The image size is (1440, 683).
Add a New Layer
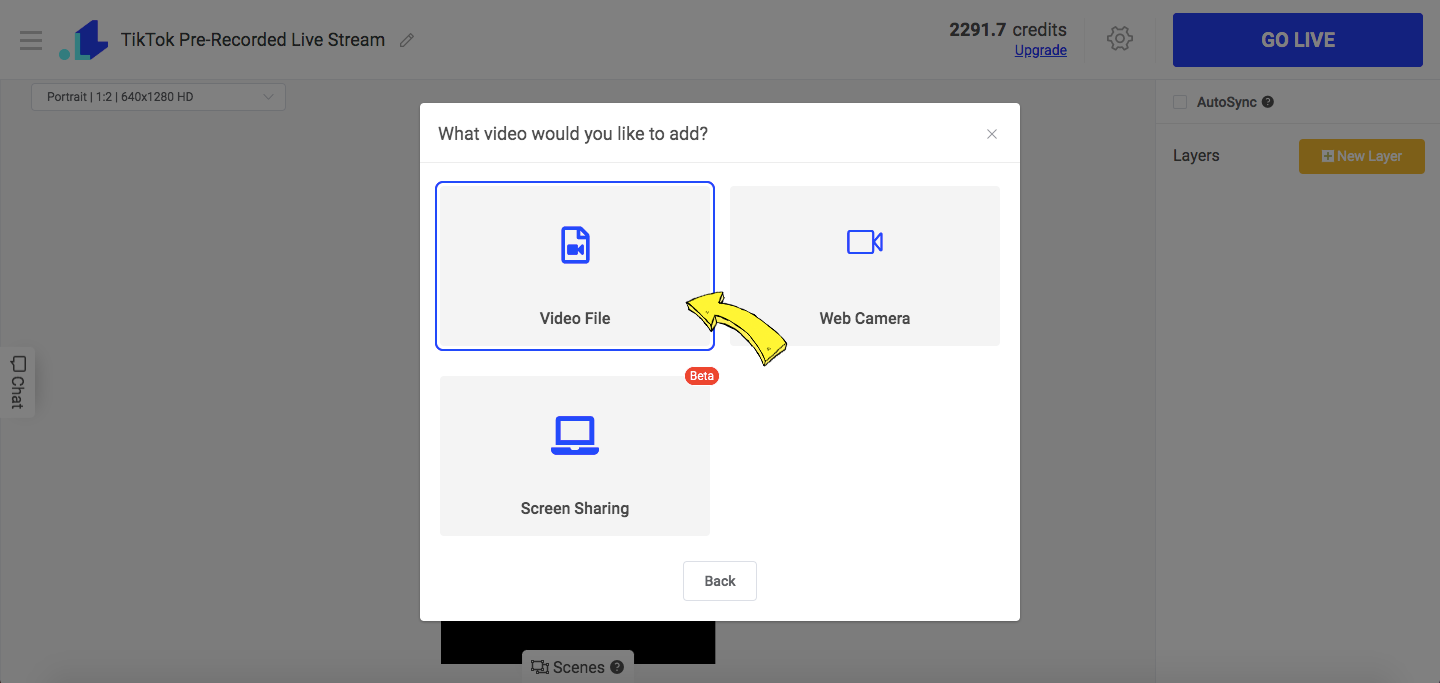[x=1361, y=156]
